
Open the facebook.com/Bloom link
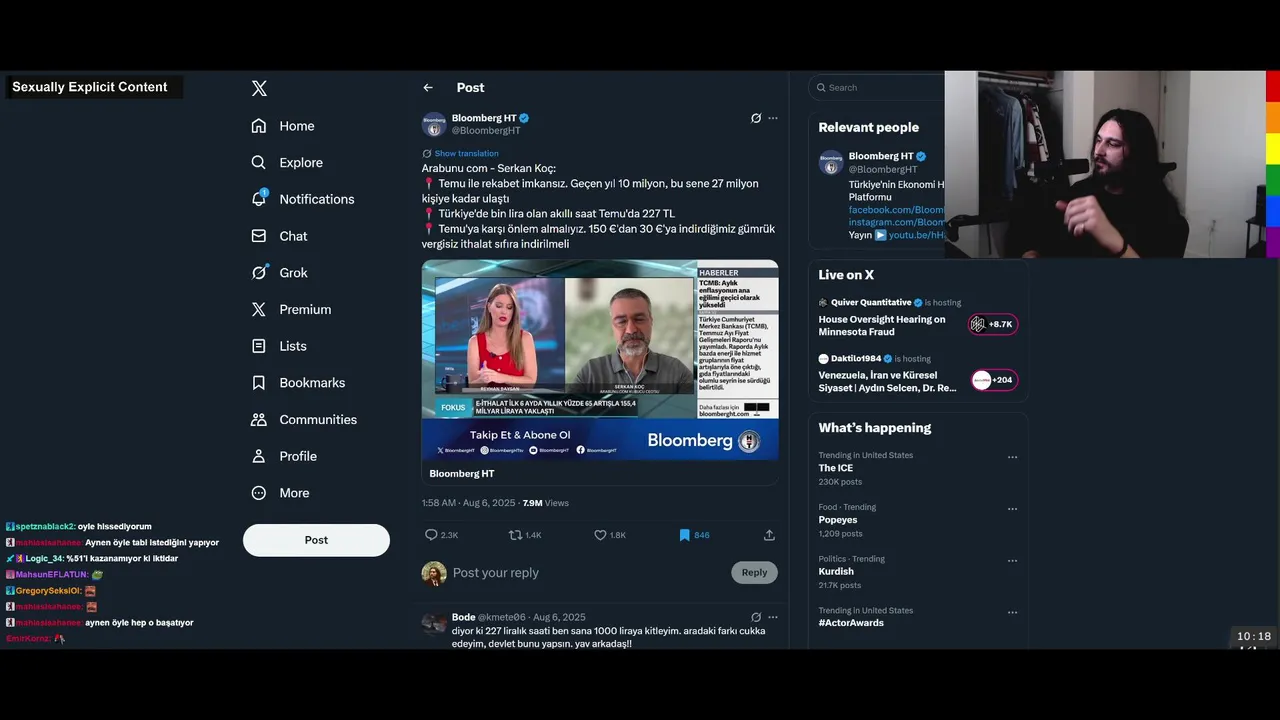point(896,210)
